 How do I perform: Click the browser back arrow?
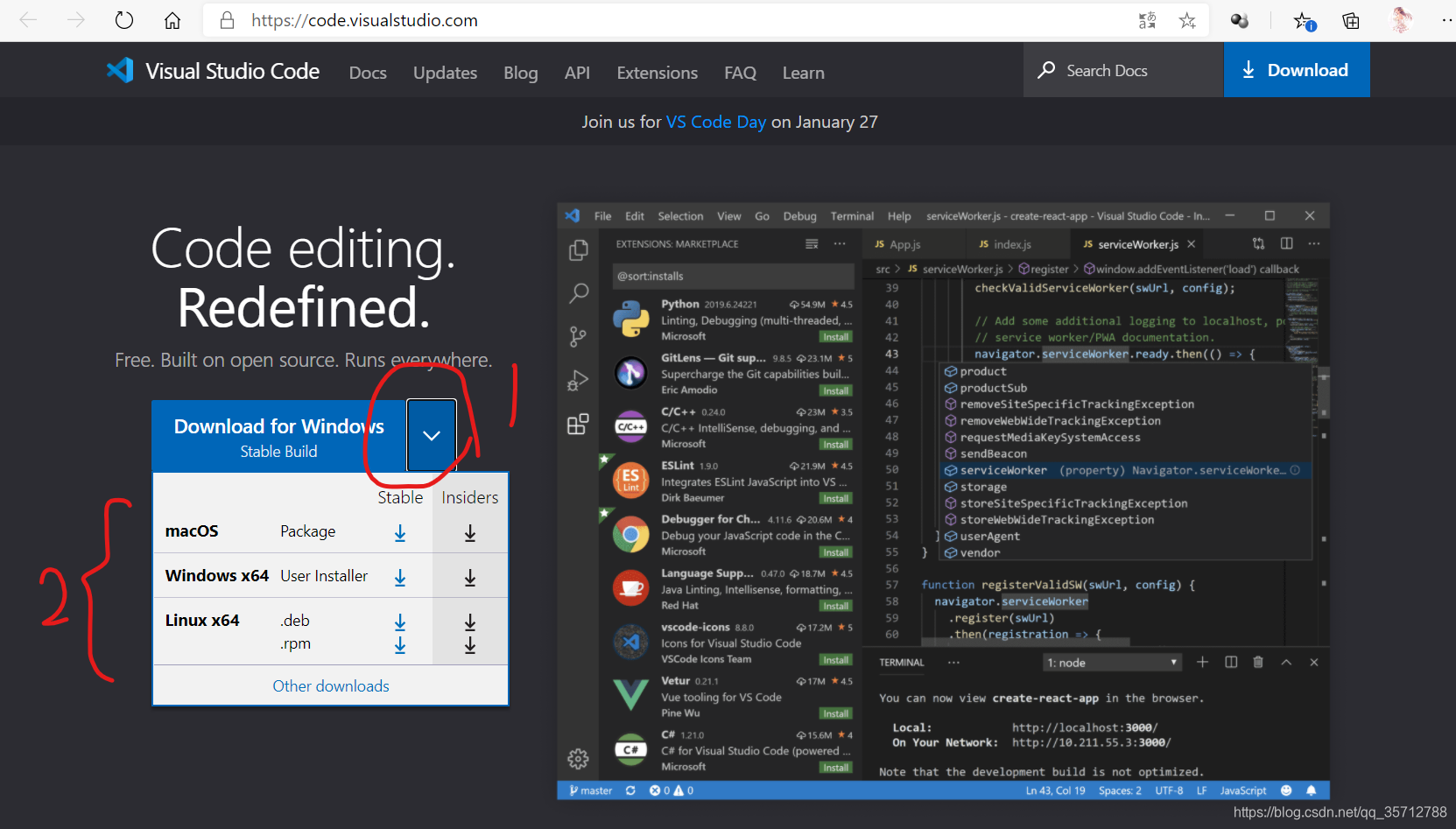28,20
